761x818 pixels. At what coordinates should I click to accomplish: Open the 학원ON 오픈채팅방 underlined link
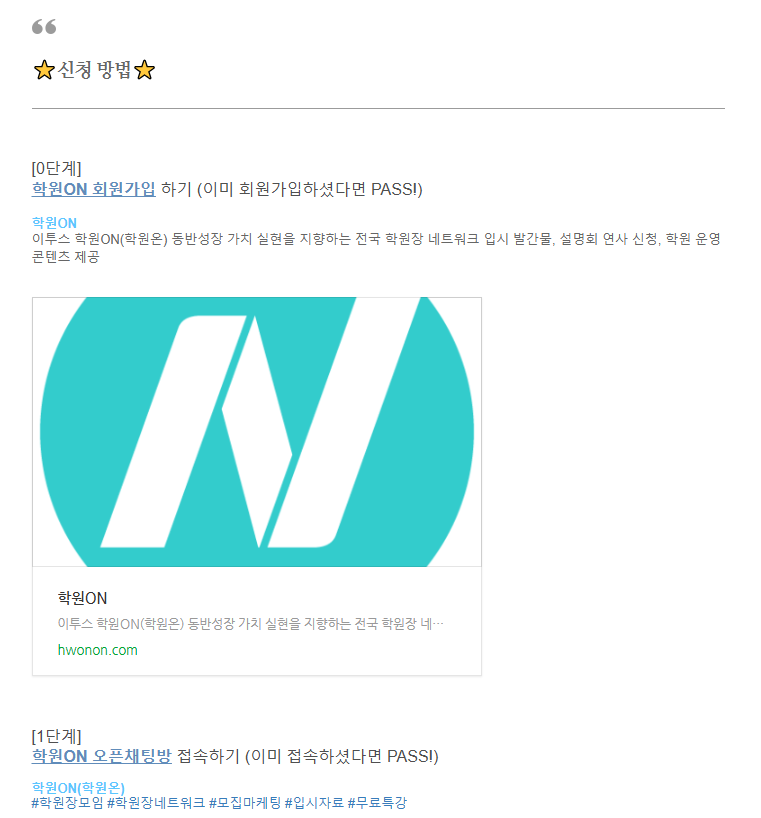click(x=102, y=756)
